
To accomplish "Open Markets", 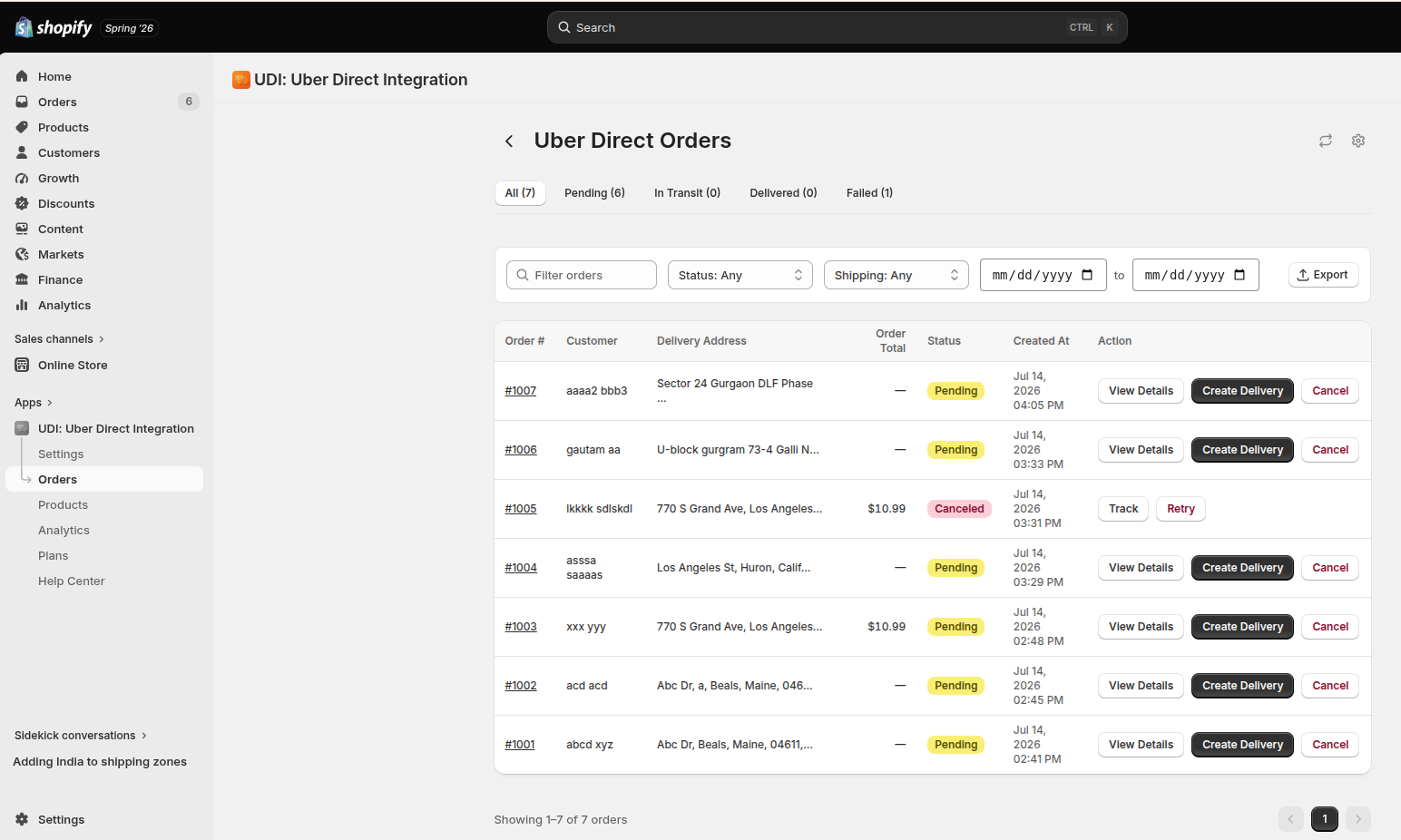I will click(61, 254).
